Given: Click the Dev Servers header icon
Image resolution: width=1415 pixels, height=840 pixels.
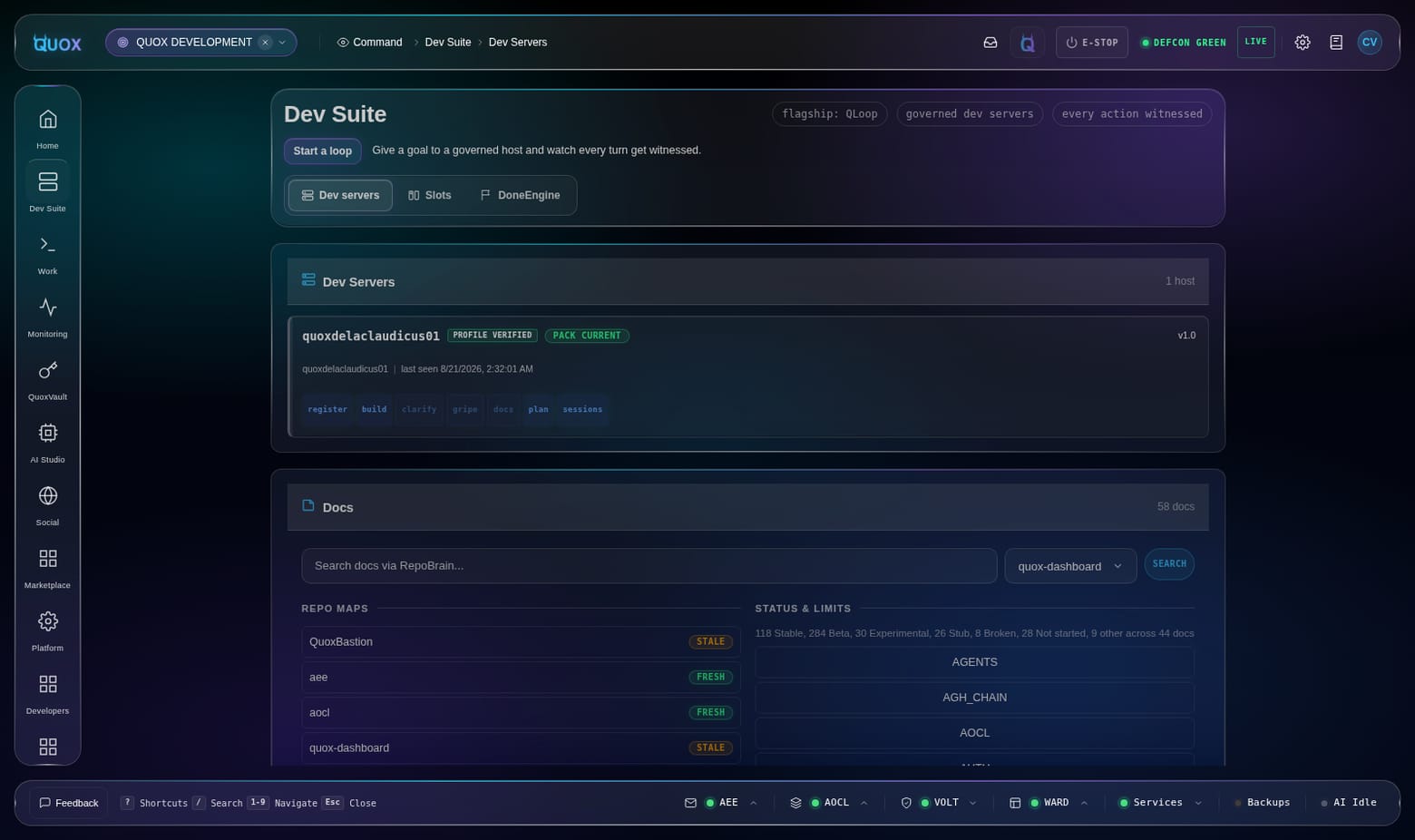Looking at the screenshot, I should pyautogui.click(x=308, y=280).
